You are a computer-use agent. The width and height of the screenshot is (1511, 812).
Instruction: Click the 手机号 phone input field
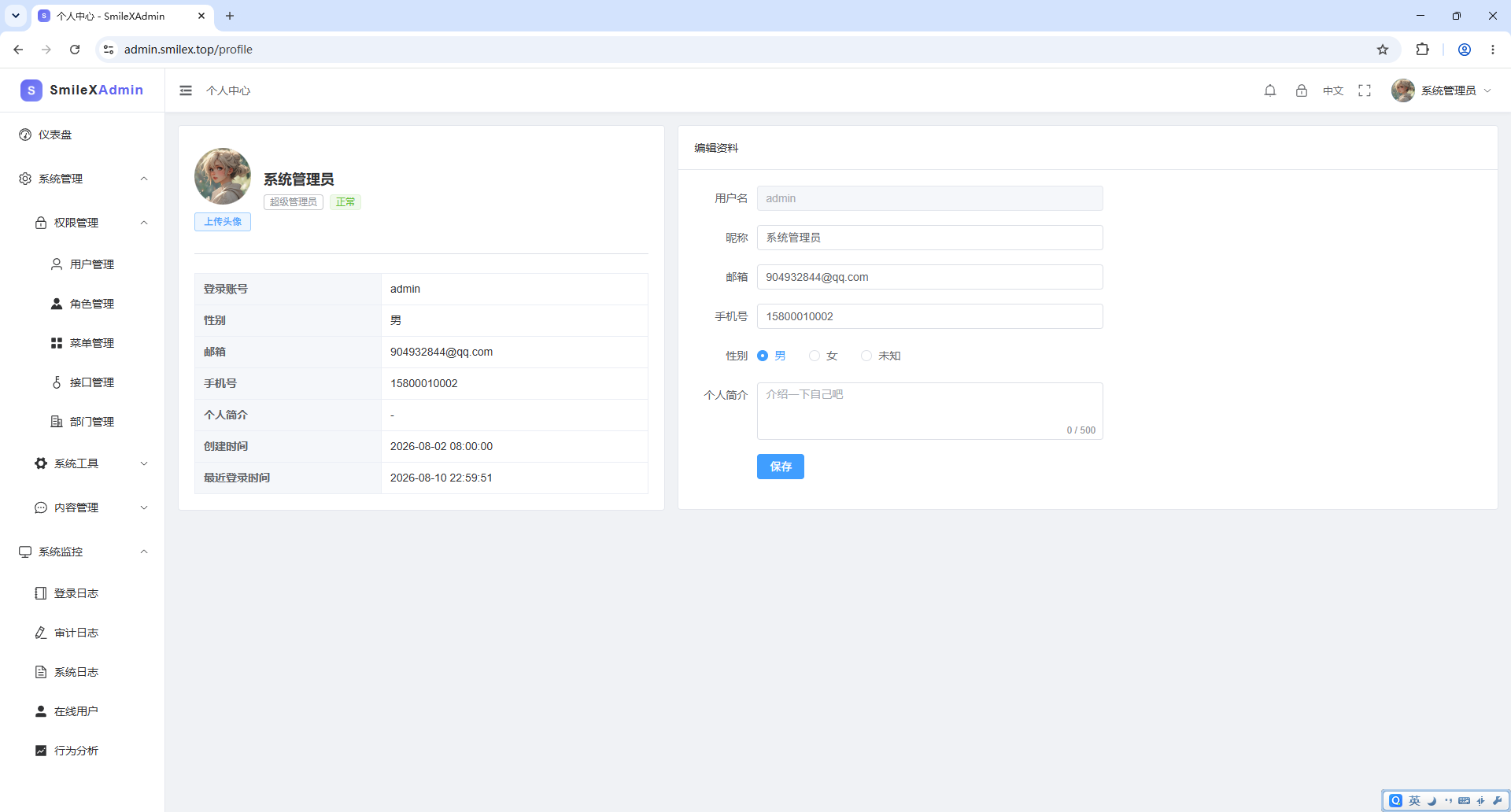pos(930,316)
